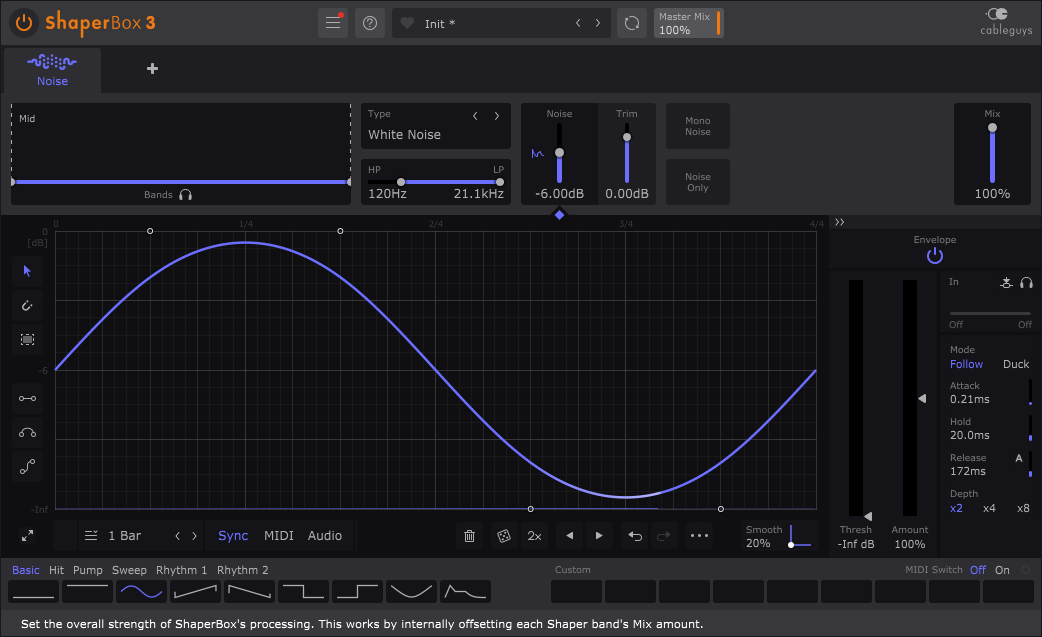Click the Noise level slider handle
Viewport: 1042px width, 637px height.
point(559,152)
